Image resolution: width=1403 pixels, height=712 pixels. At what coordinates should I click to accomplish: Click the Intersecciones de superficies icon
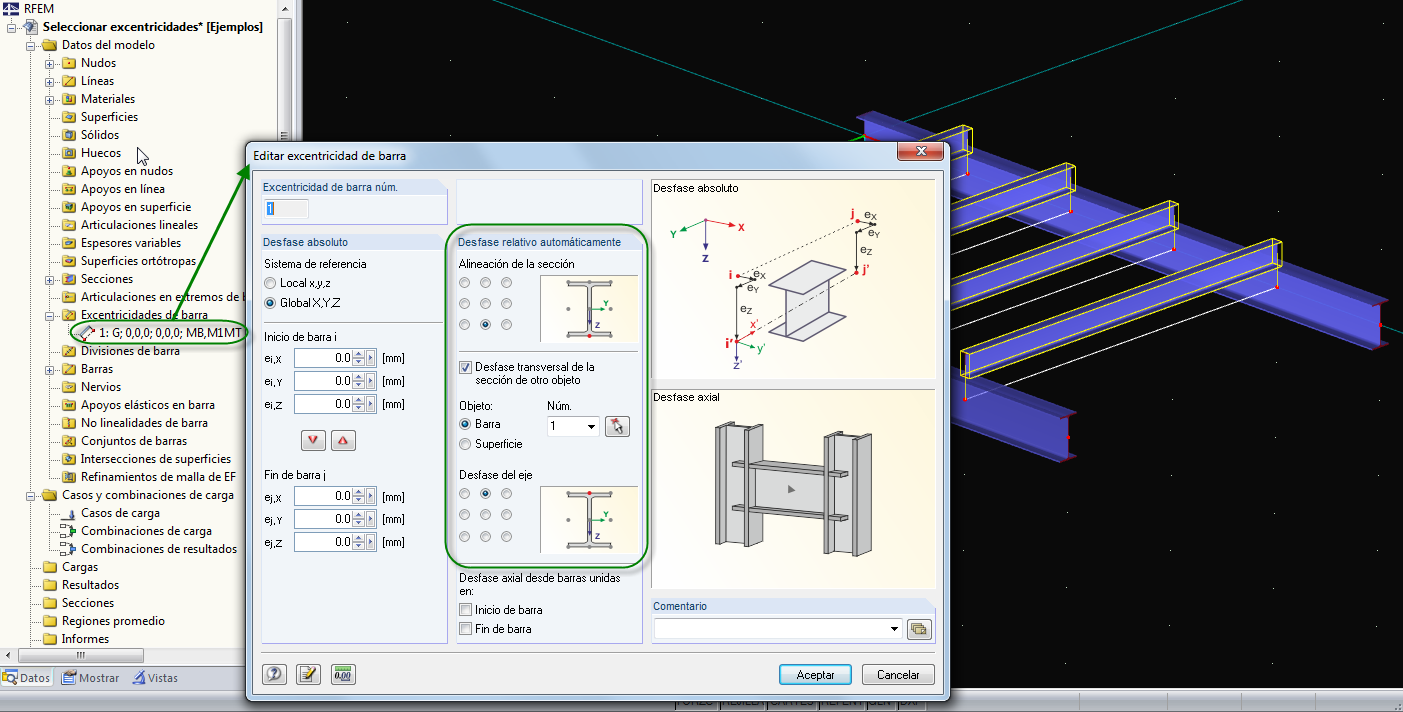coord(69,459)
